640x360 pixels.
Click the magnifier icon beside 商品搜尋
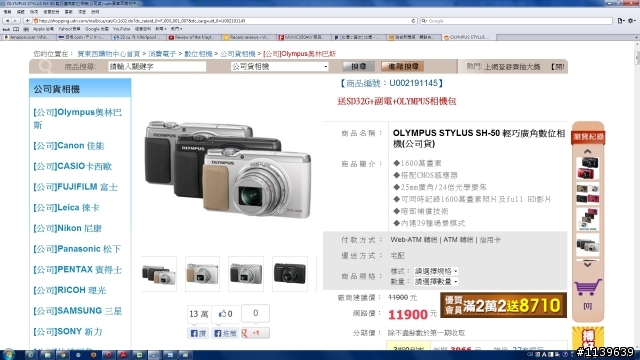pos(45,66)
